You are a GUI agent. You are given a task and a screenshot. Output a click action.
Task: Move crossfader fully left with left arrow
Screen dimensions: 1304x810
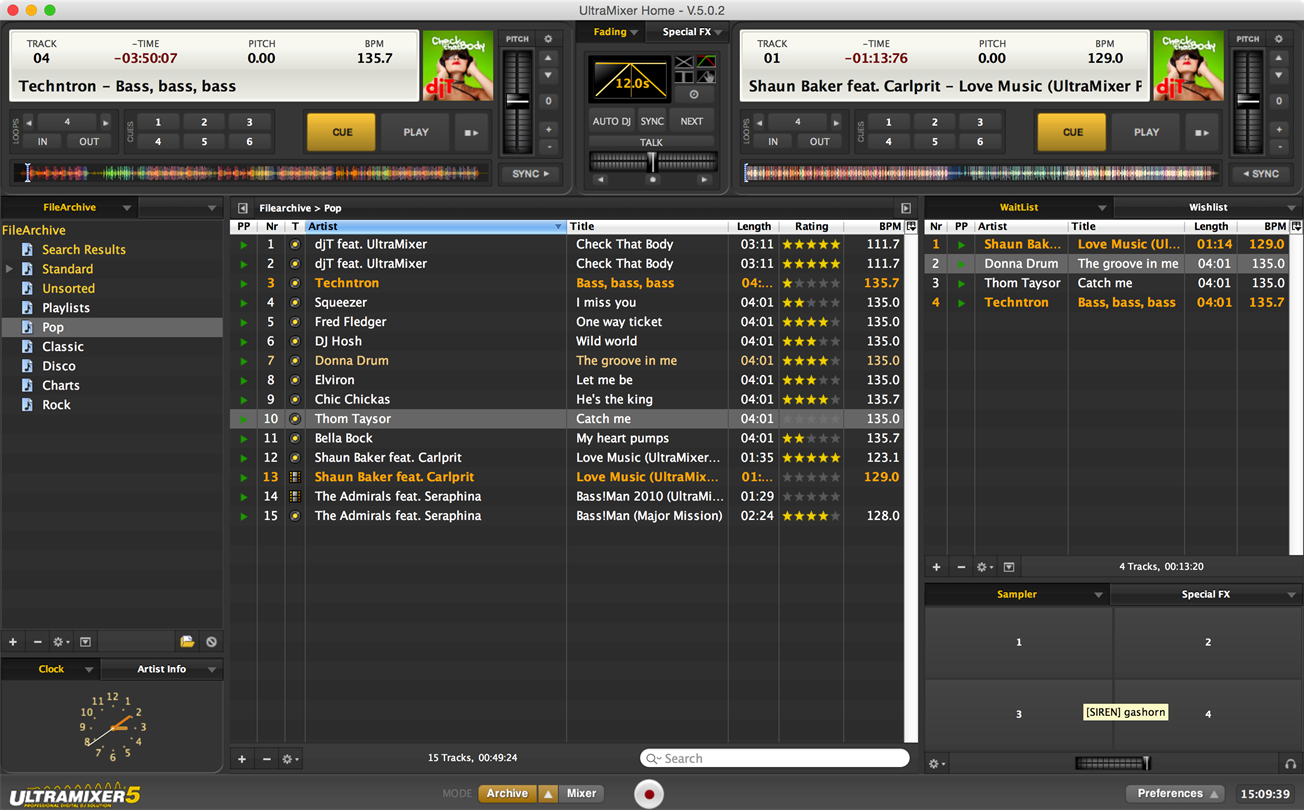[x=600, y=180]
